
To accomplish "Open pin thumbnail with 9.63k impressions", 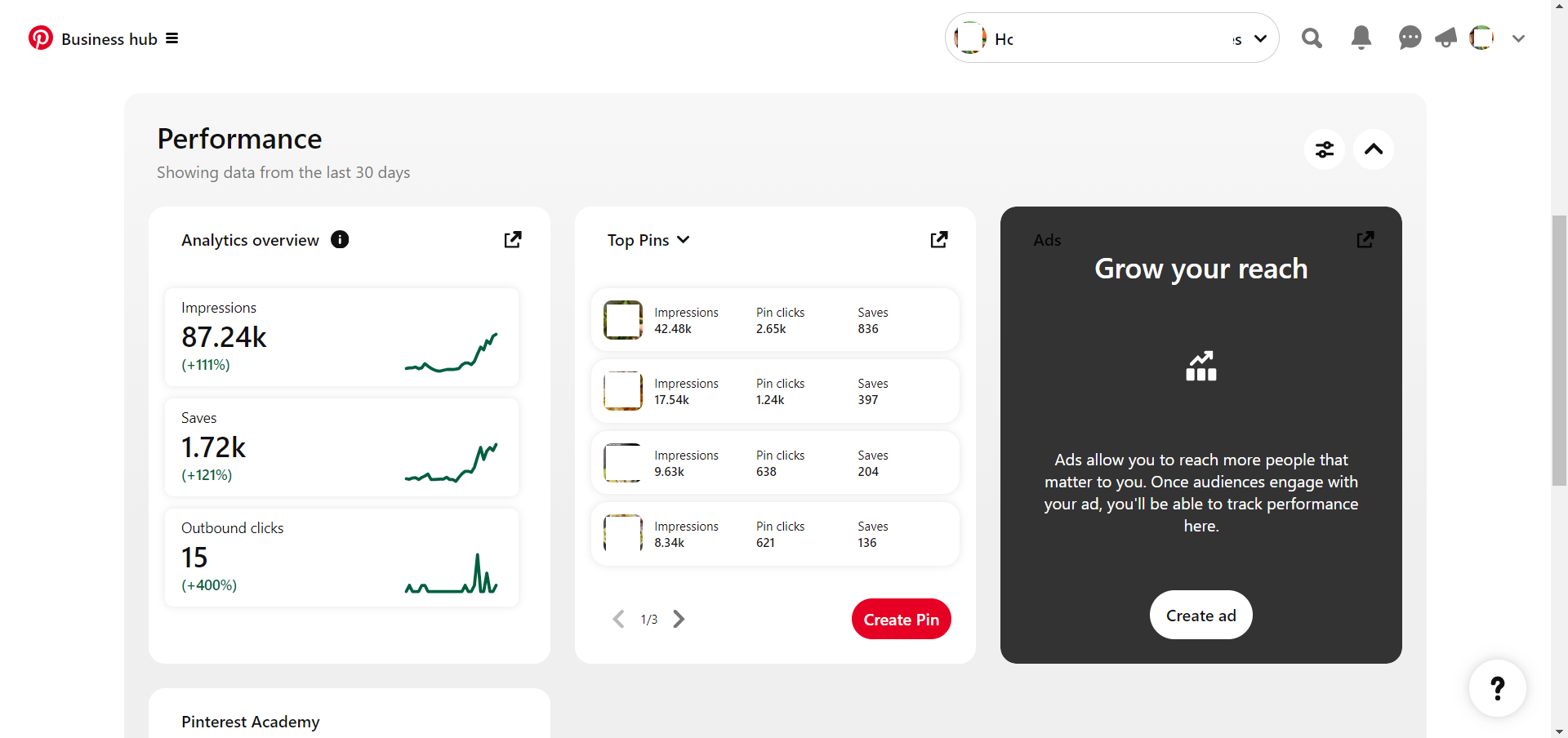I will [x=623, y=463].
